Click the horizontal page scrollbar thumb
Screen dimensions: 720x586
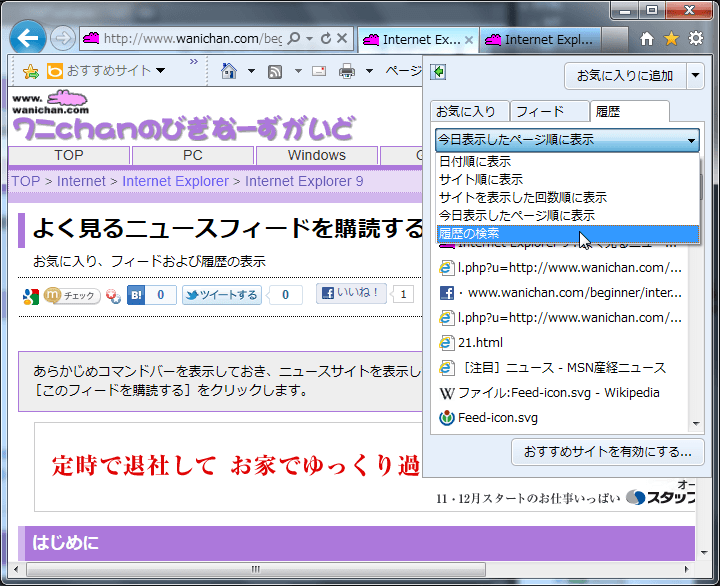coord(256,569)
